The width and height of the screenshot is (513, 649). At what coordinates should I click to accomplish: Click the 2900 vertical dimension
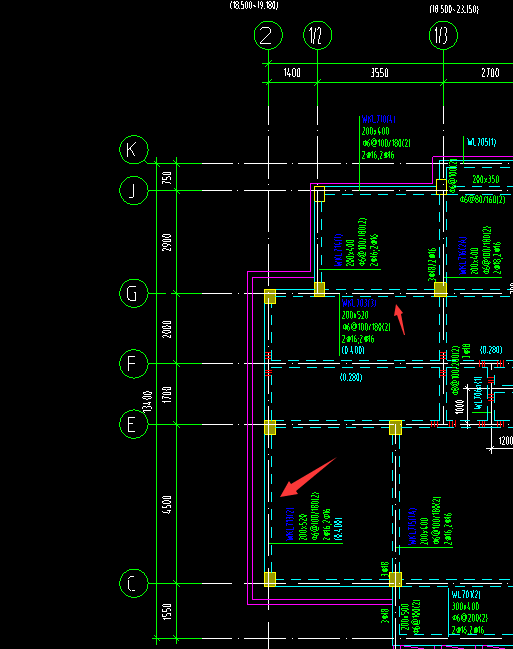(166, 242)
